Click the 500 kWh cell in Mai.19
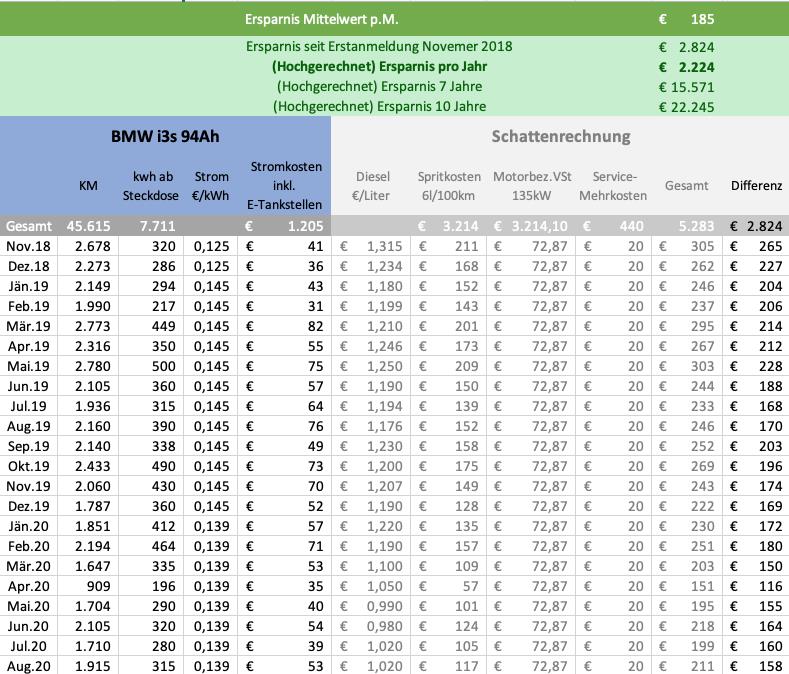The image size is (789, 674). tap(164, 366)
